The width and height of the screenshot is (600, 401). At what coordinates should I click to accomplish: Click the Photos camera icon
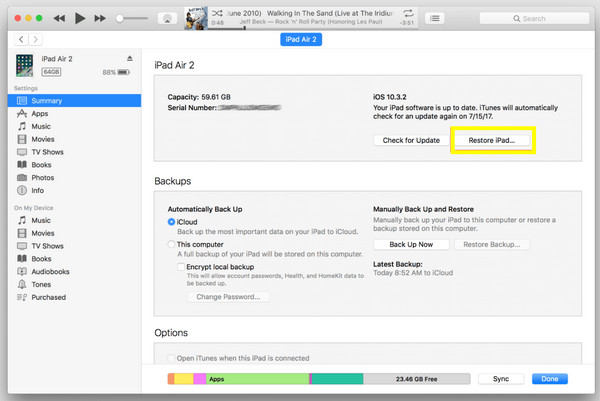pos(22,178)
